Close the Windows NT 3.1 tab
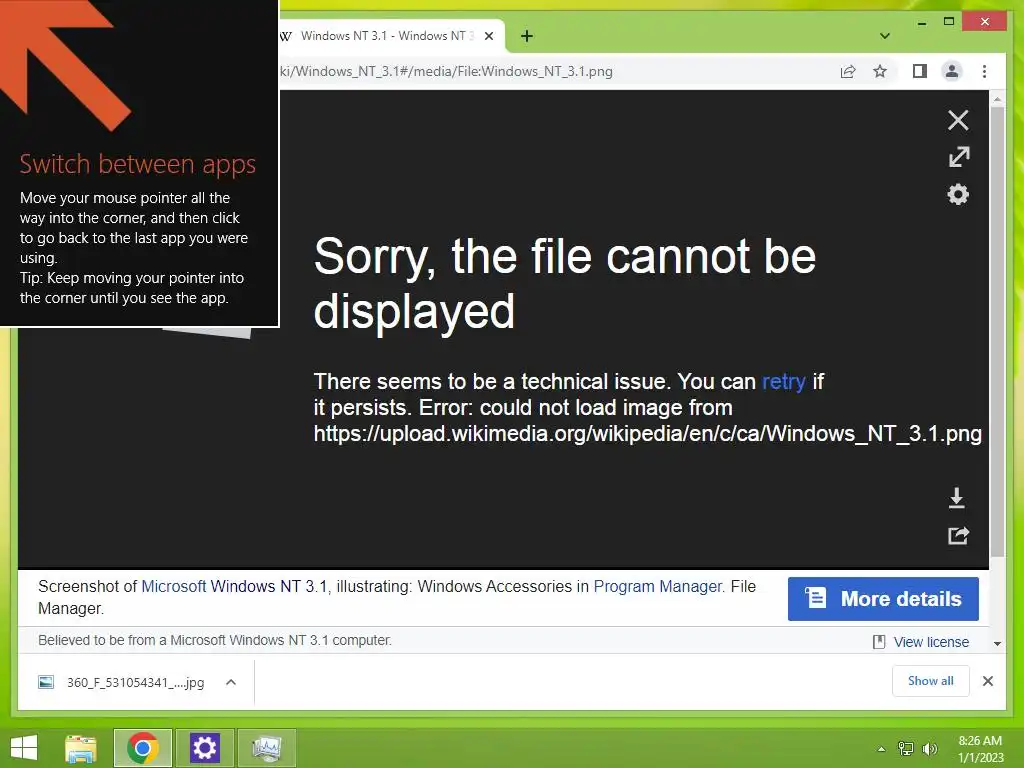 488,36
